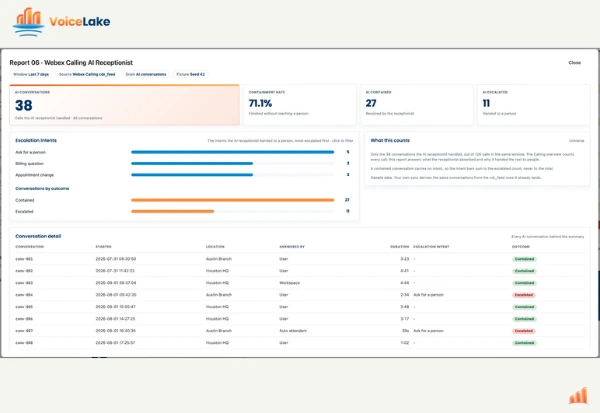
Task: Click the What this counts heading
Action: [x=390, y=140]
